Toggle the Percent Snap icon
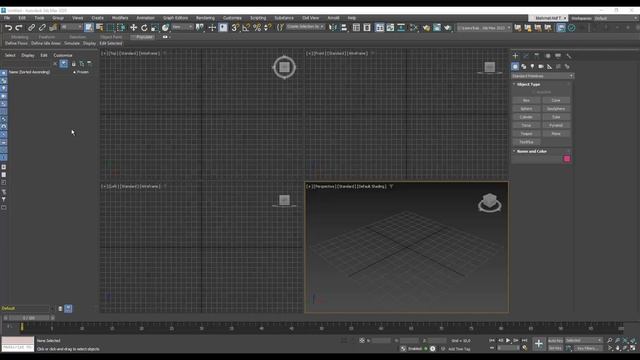Image resolution: width=640 pixels, height=360 pixels. click(257, 28)
